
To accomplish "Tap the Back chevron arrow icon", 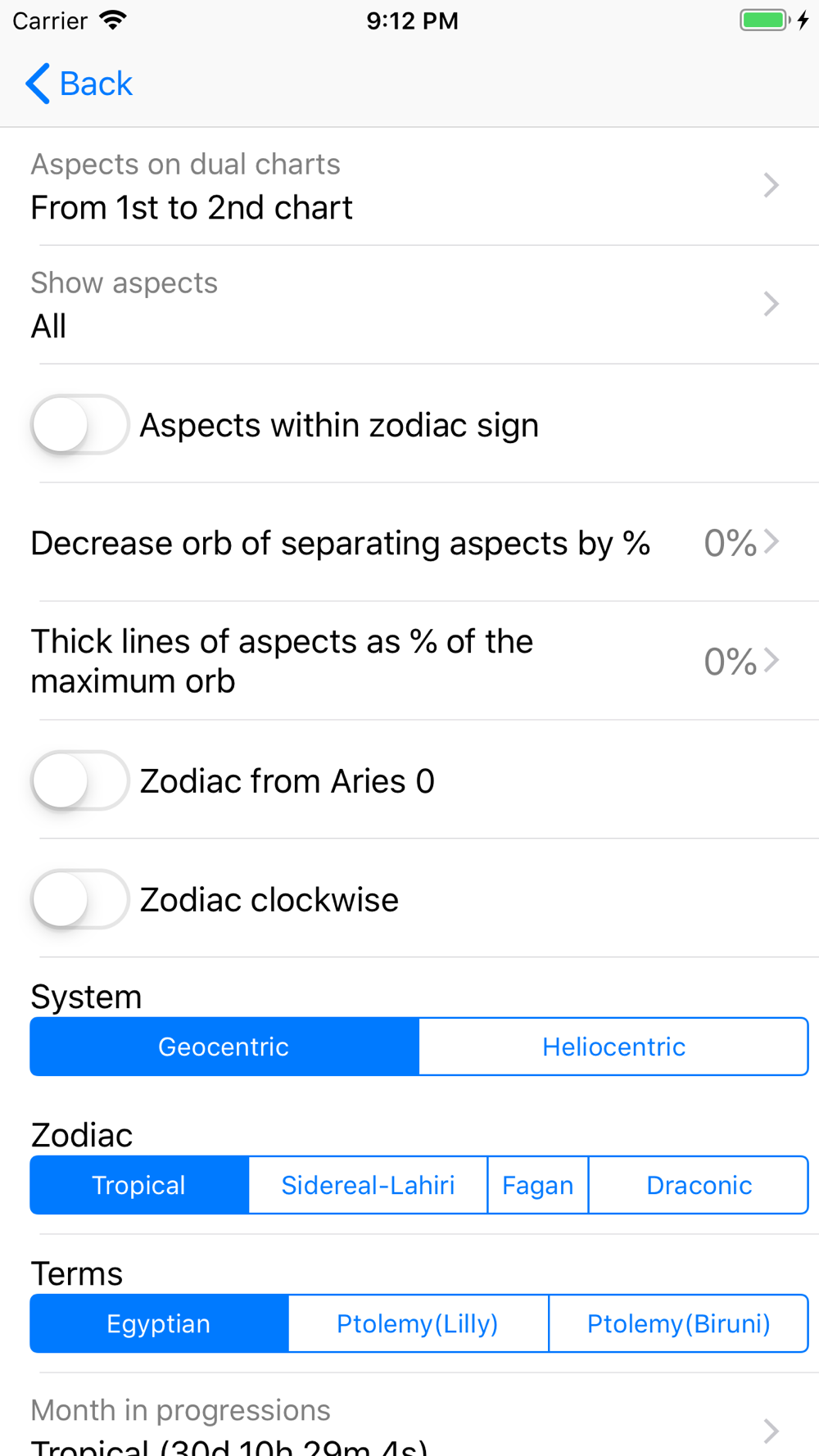I will tap(38, 84).
